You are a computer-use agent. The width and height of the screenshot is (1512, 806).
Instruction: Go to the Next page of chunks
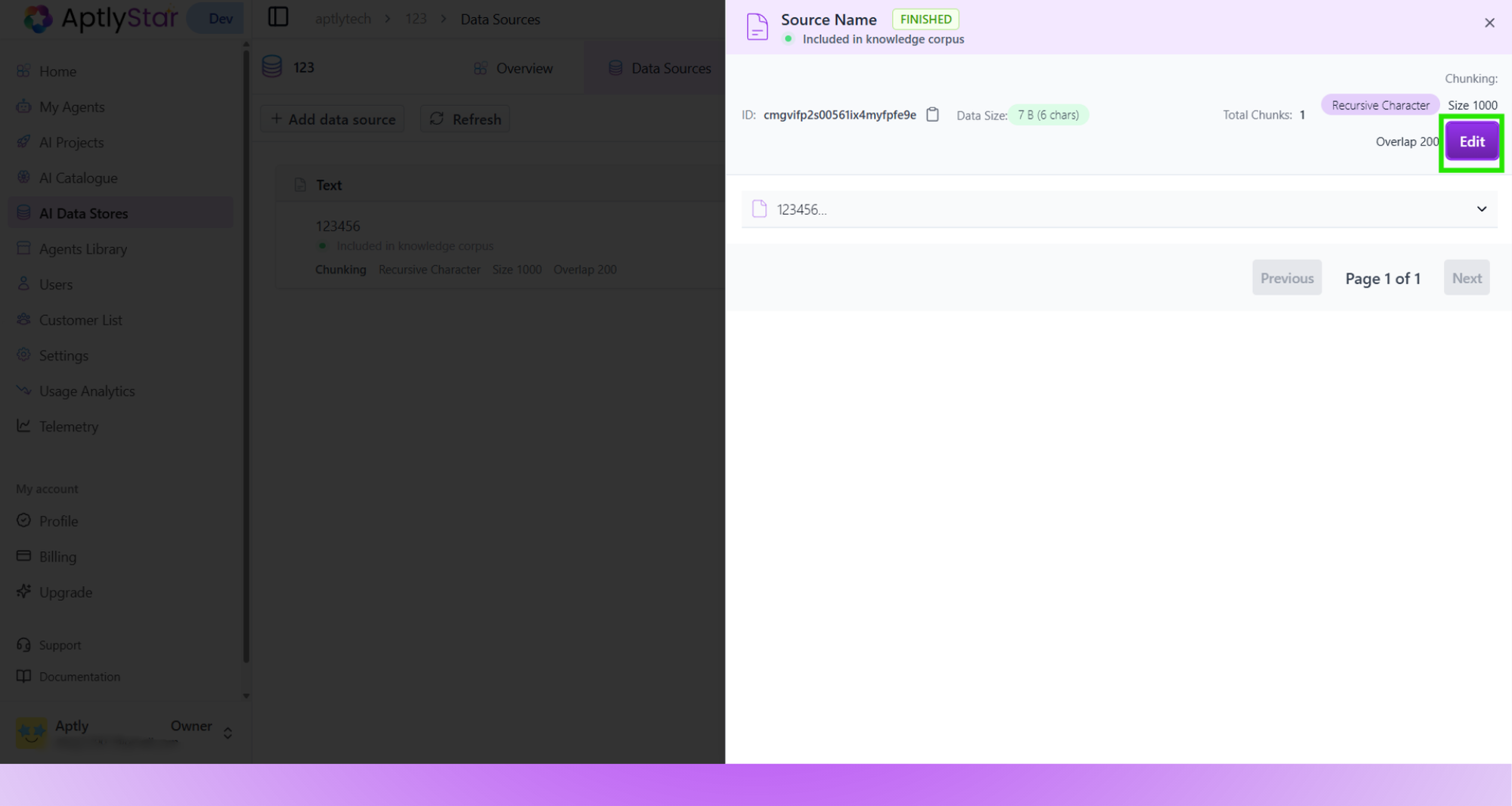(x=1467, y=277)
